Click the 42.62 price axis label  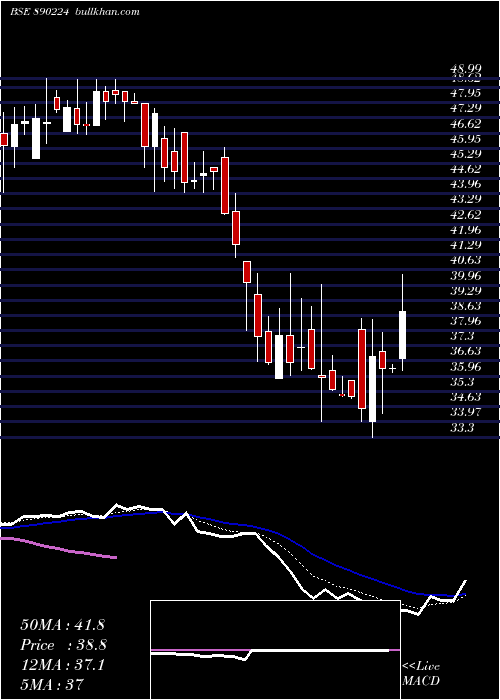coord(466,214)
